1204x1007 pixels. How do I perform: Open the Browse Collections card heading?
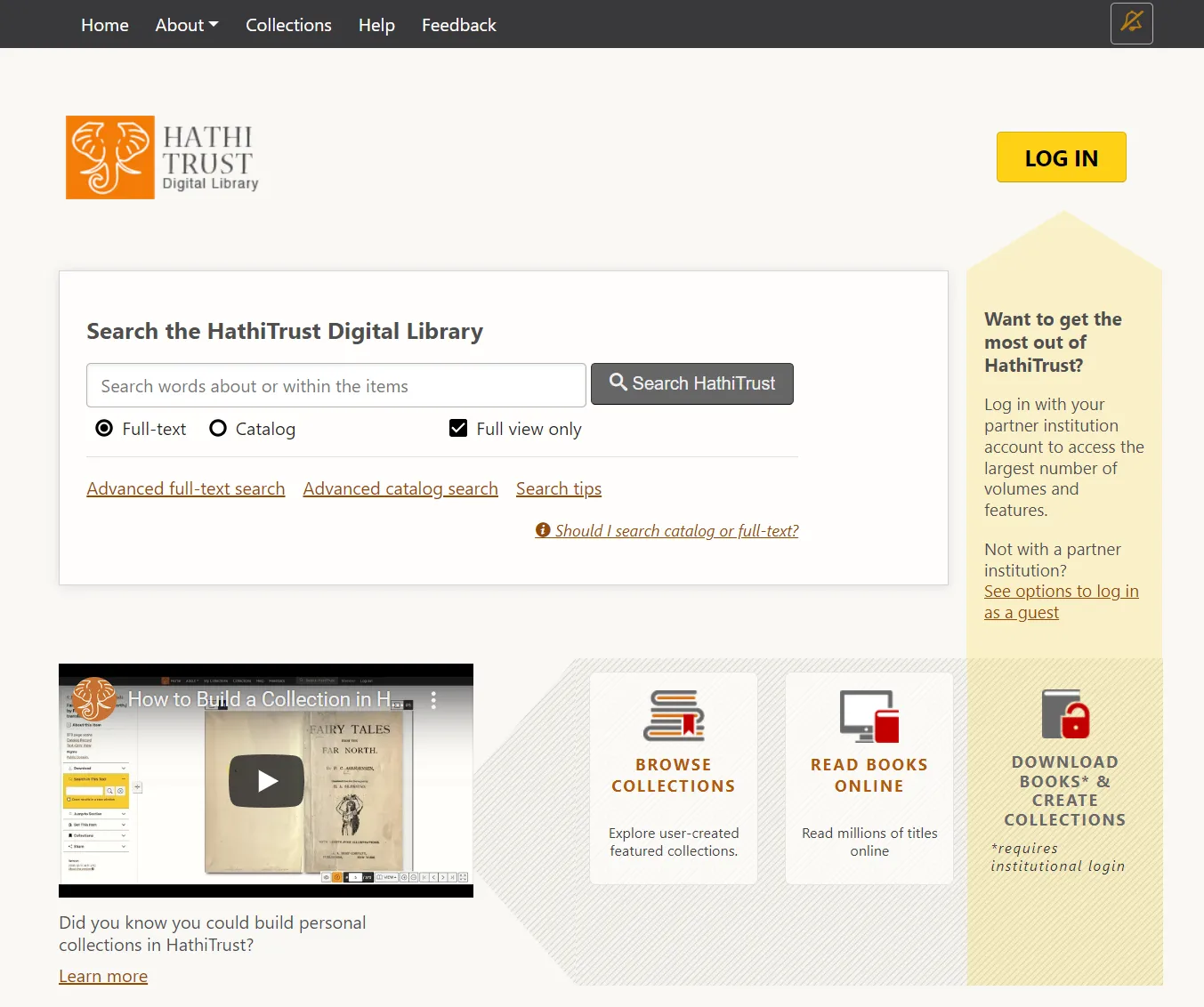pyautogui.click(x=674, y=776)
